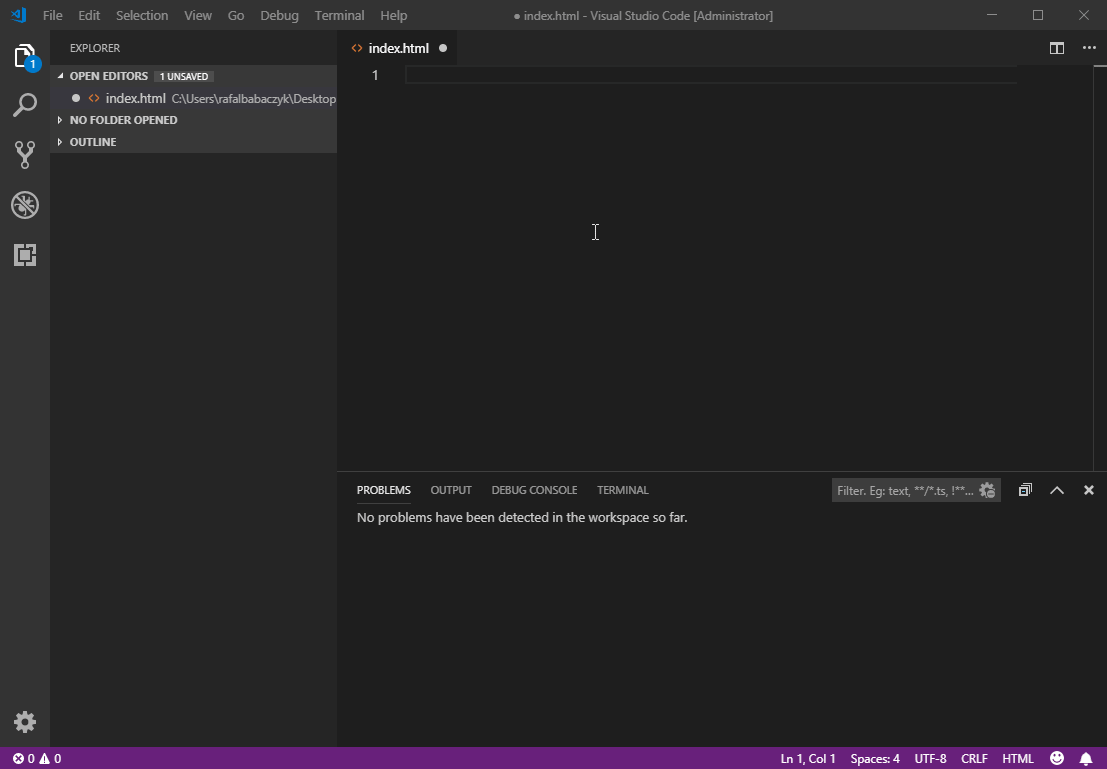Open the Debug view icon
Image resolution: width=1107 pixels, height=769 pixels.
25,205
